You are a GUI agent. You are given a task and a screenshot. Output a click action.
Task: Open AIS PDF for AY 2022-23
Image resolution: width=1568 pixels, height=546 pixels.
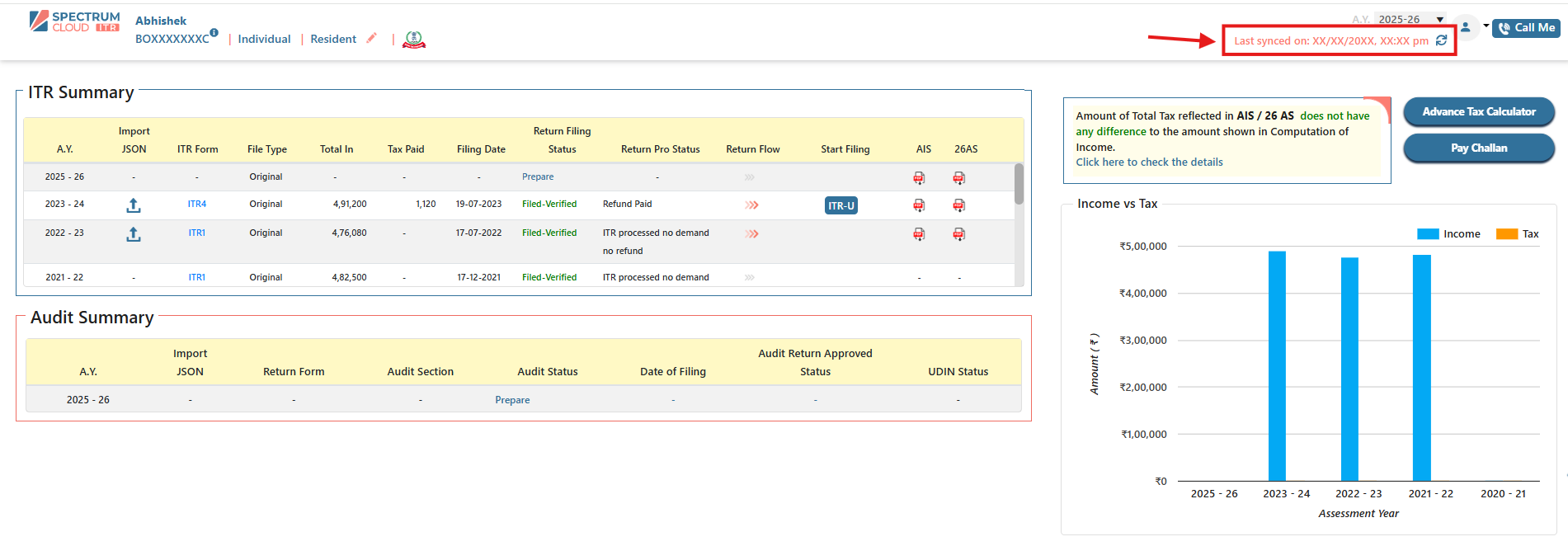coord(919,234)
